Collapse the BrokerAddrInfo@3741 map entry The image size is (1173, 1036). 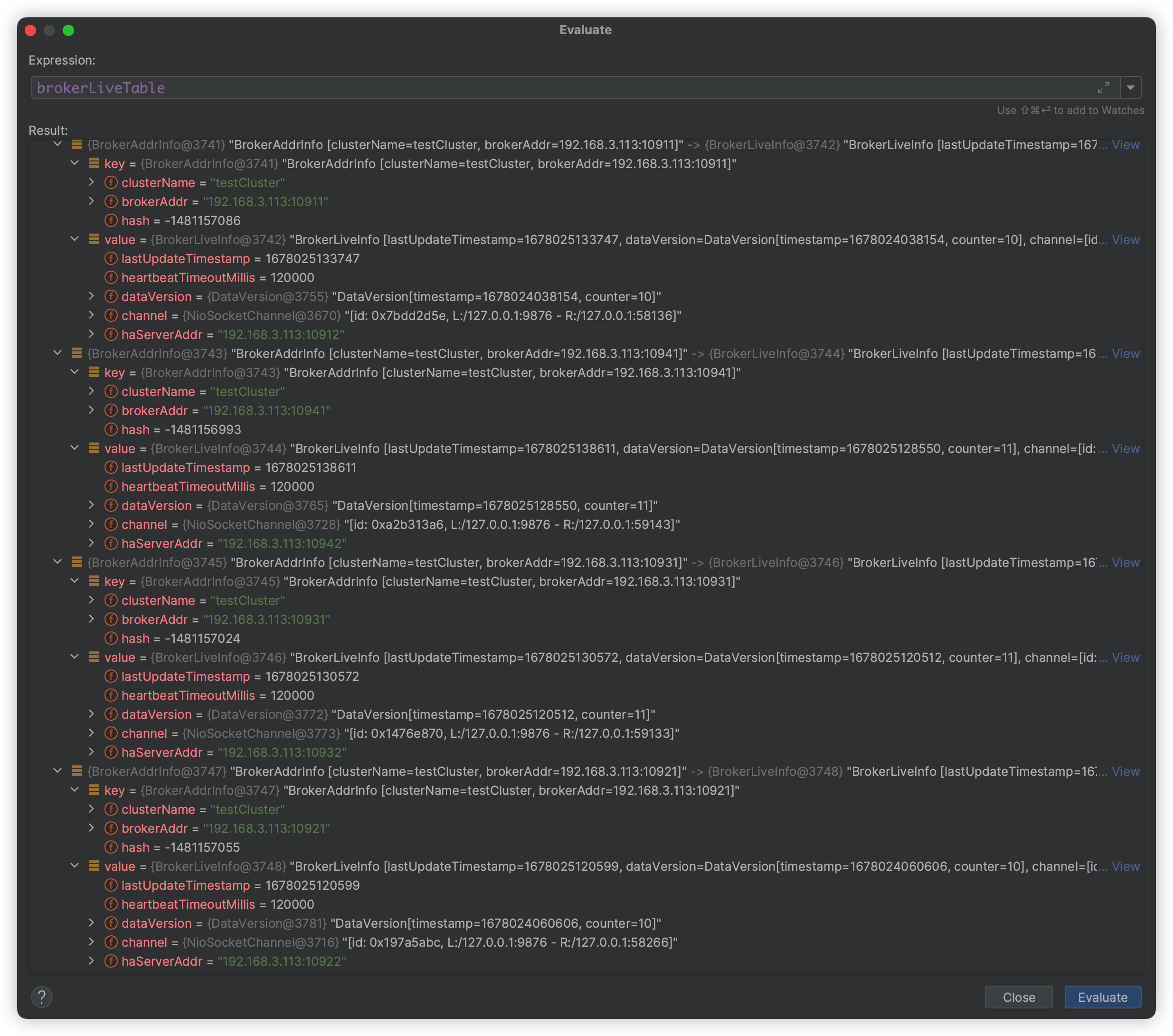click(x=57, y=144)
